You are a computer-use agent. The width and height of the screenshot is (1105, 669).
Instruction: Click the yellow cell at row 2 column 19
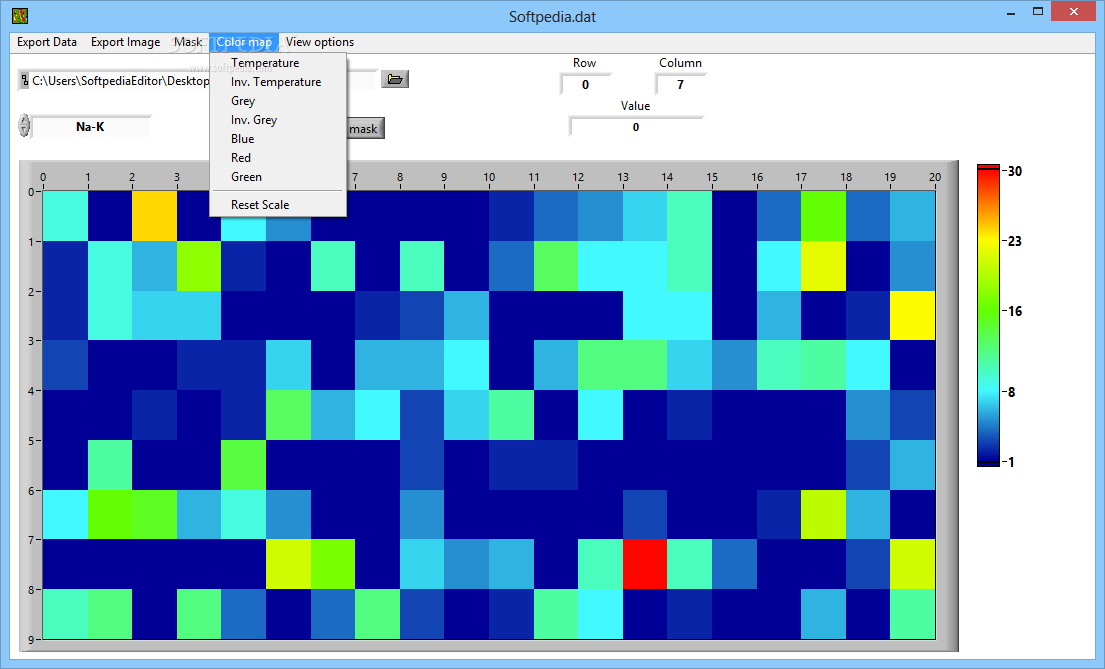(x=913, y=315)
